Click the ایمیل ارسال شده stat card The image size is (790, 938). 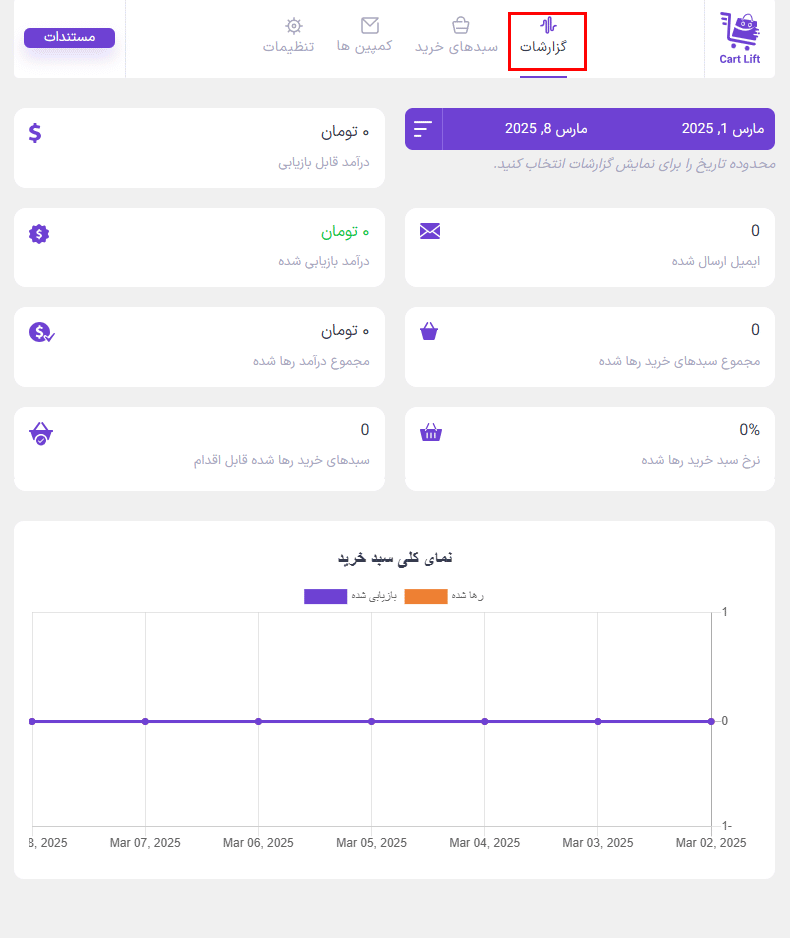pos(589,247)
